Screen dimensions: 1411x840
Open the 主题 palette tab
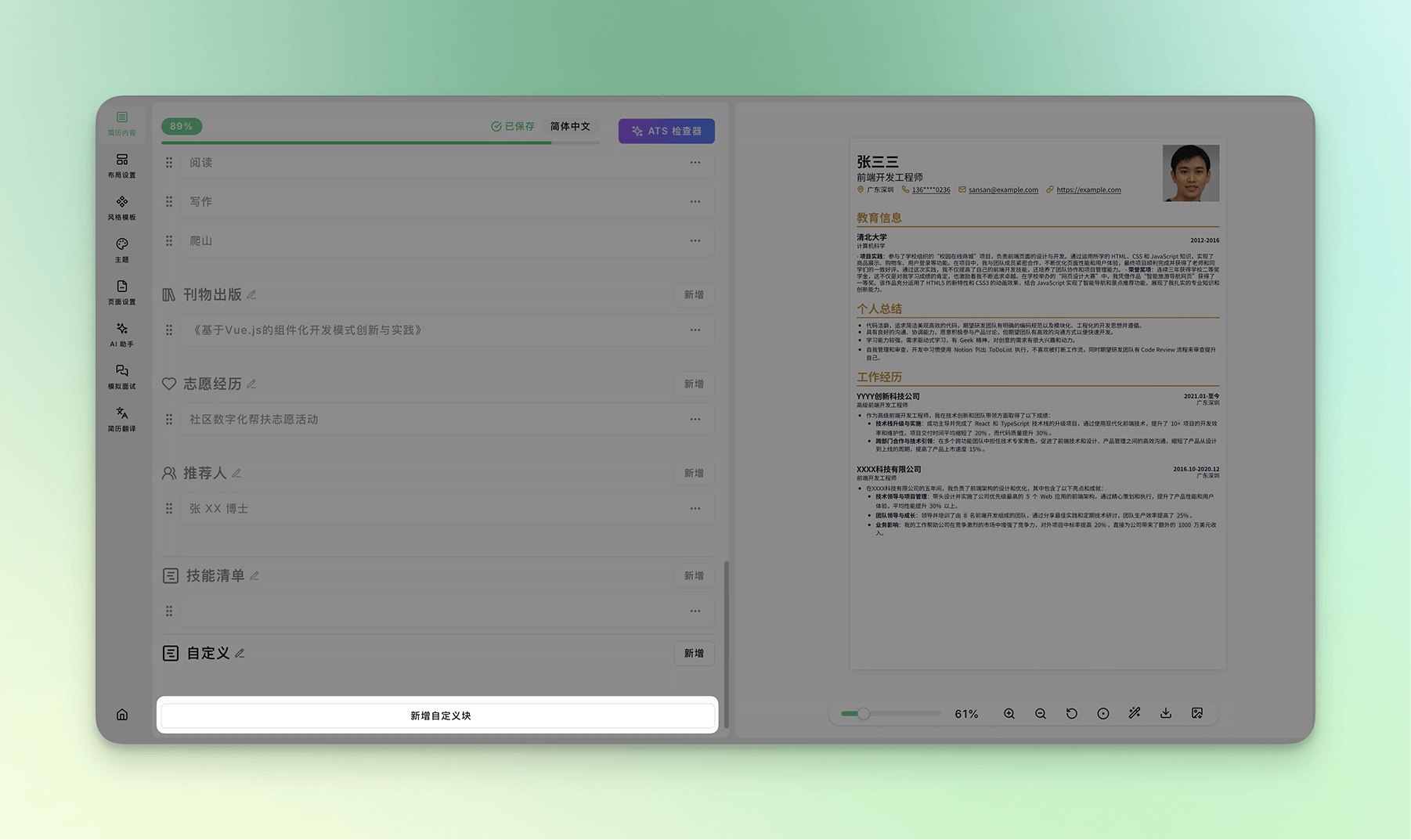(121, 251)
